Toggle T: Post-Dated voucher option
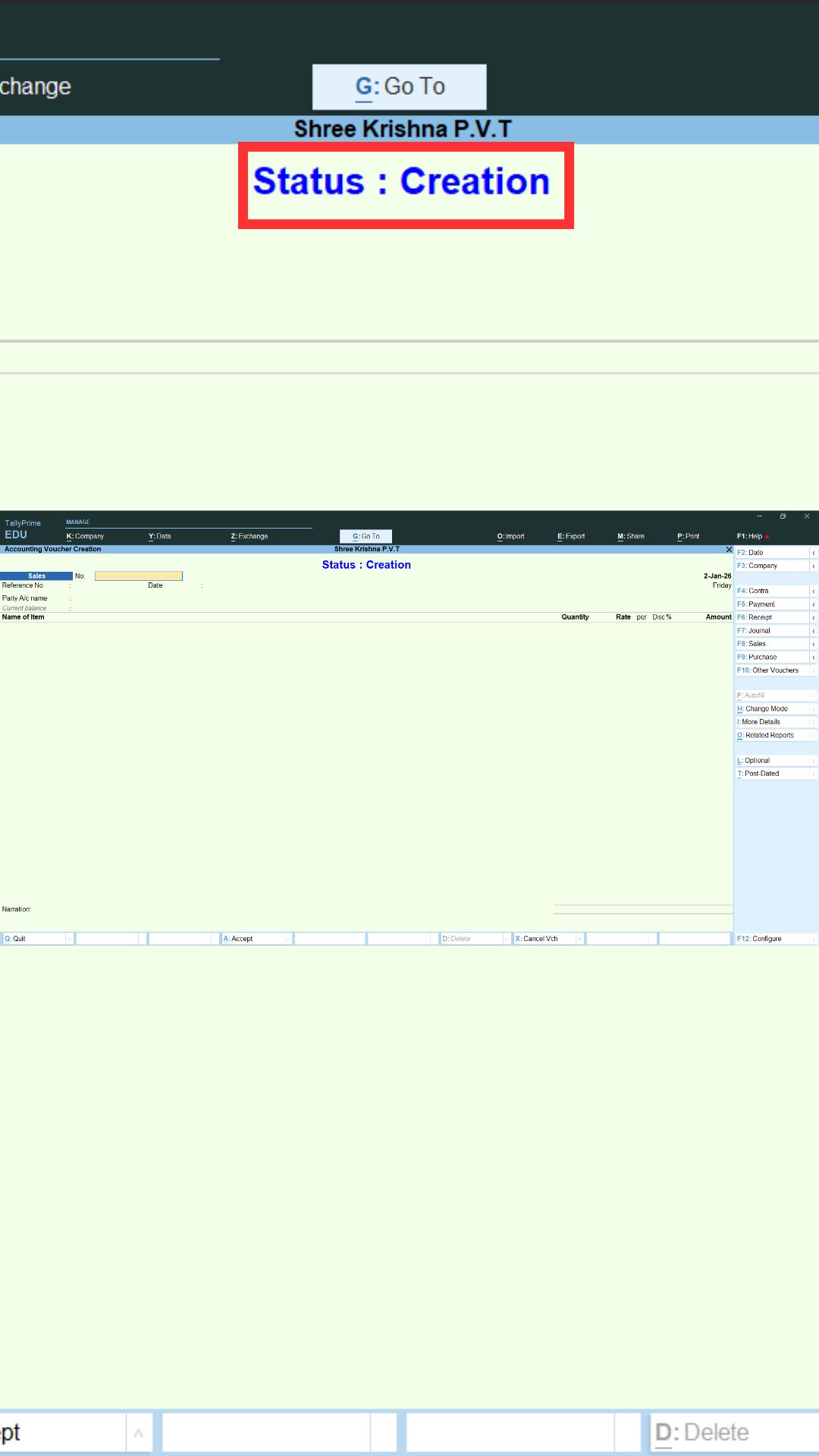The height and width of the screenshot is (1456, 819). 772,773
